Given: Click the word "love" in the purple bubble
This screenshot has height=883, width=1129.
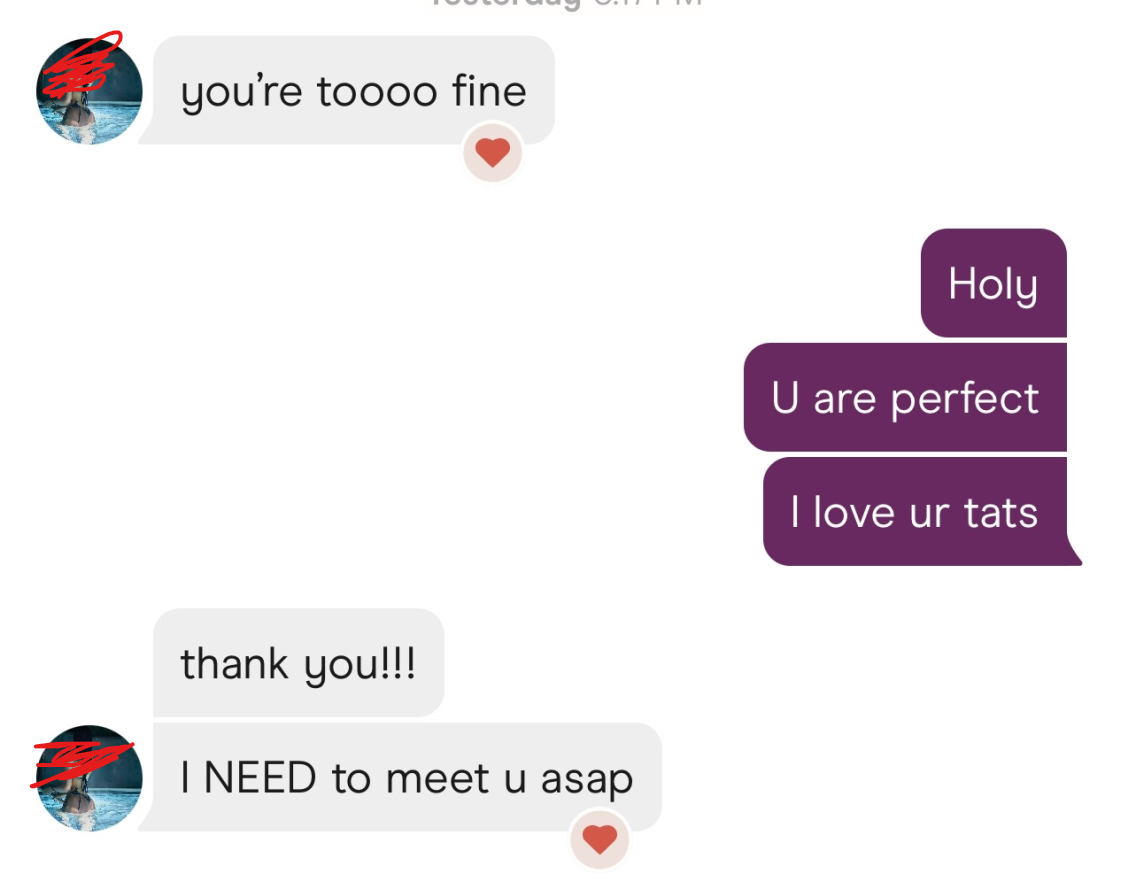Looking at the screenshot, I should 853,512.
